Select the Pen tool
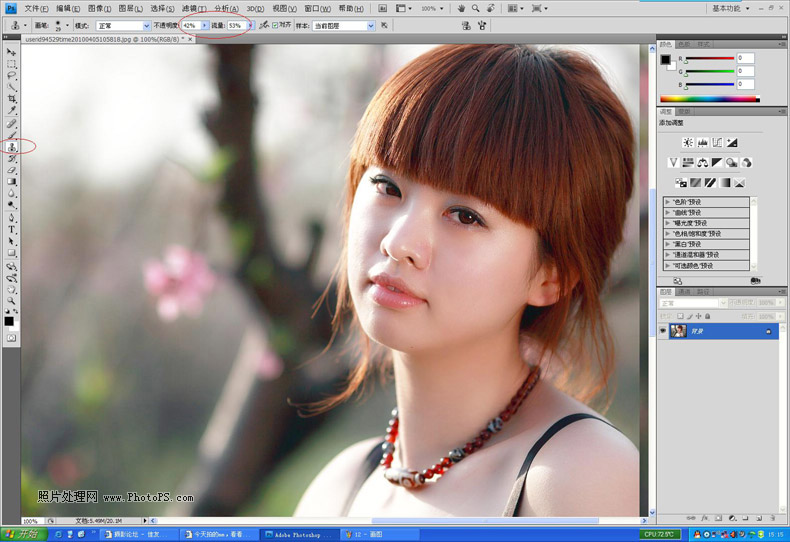790x542 pixels. coord(11,218)
